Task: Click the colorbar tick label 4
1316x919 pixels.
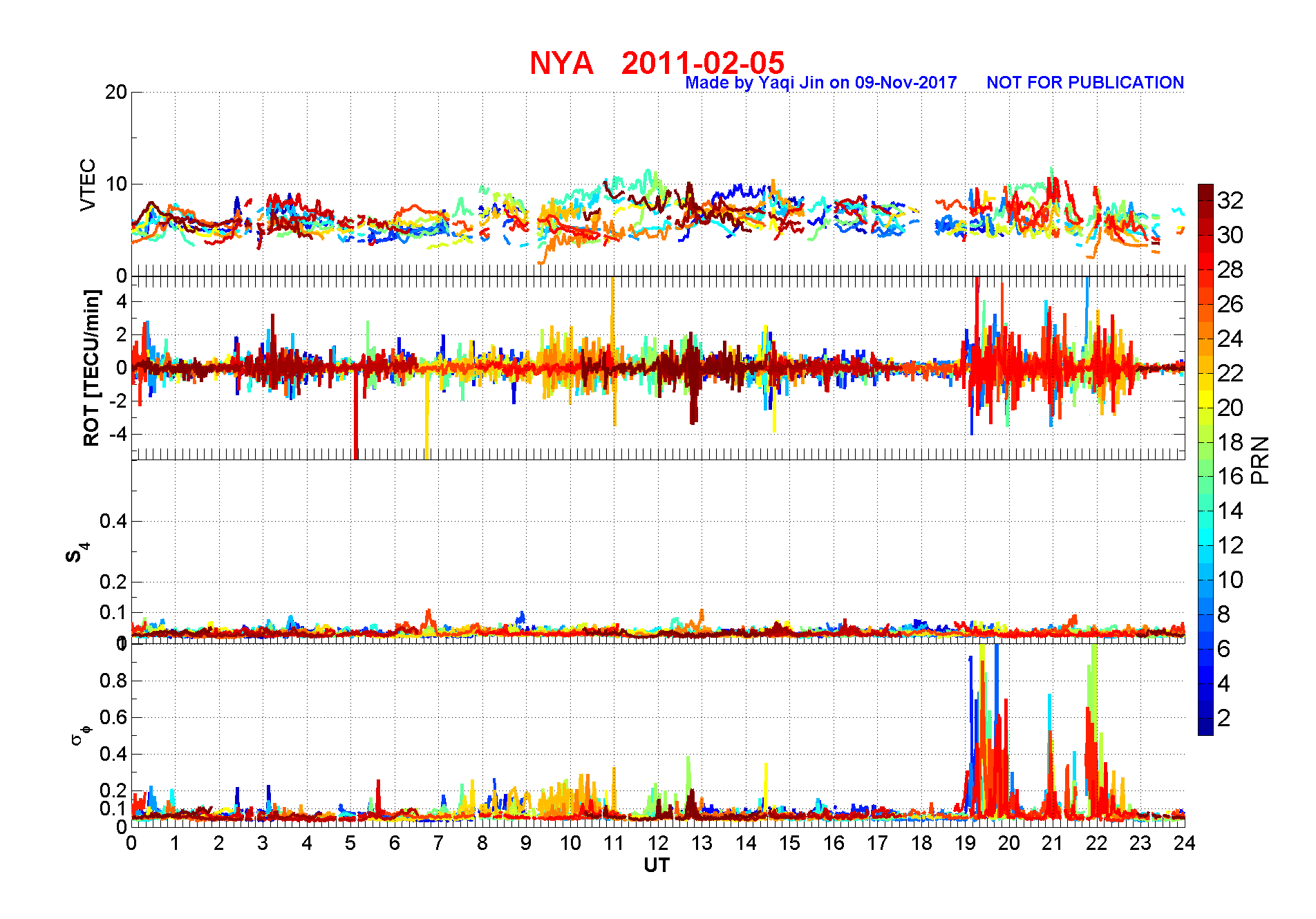Action: point(1224,683)
